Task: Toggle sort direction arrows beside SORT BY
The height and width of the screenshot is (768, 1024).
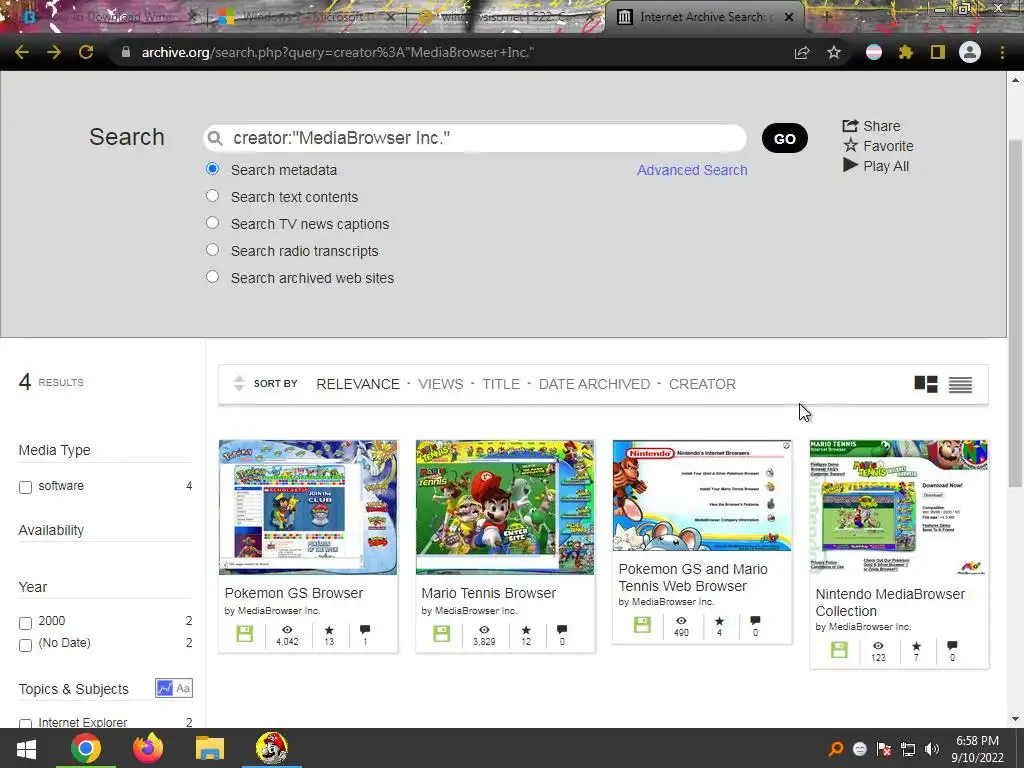Action: coord(239,383)
